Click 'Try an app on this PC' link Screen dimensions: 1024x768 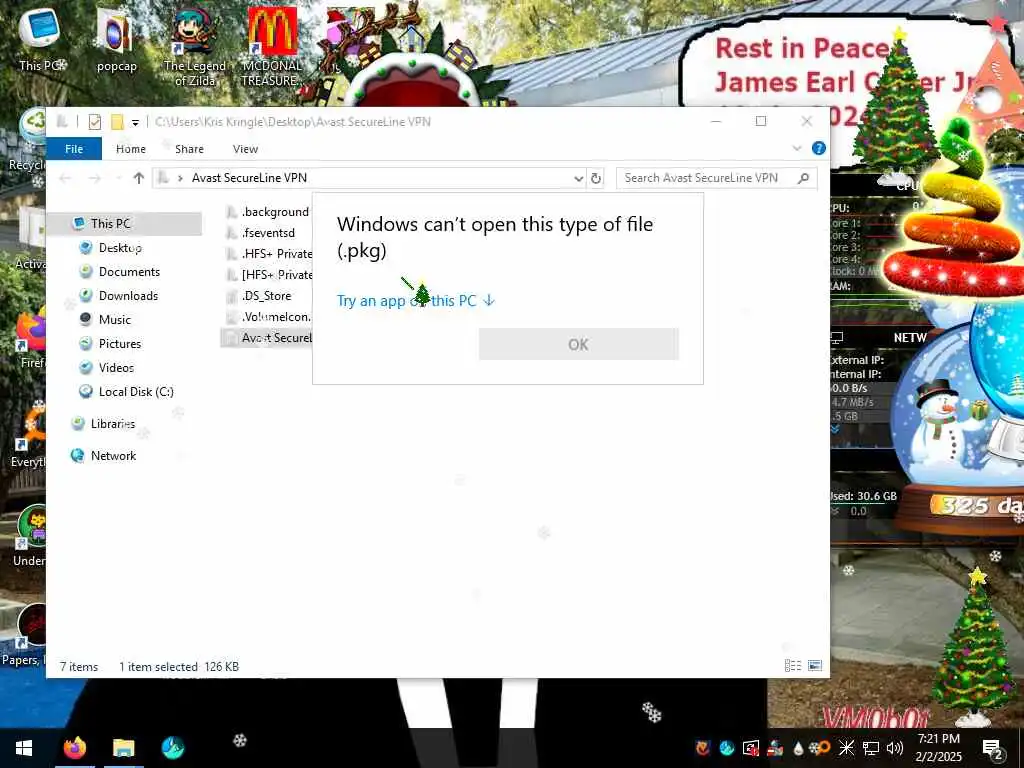416,300
